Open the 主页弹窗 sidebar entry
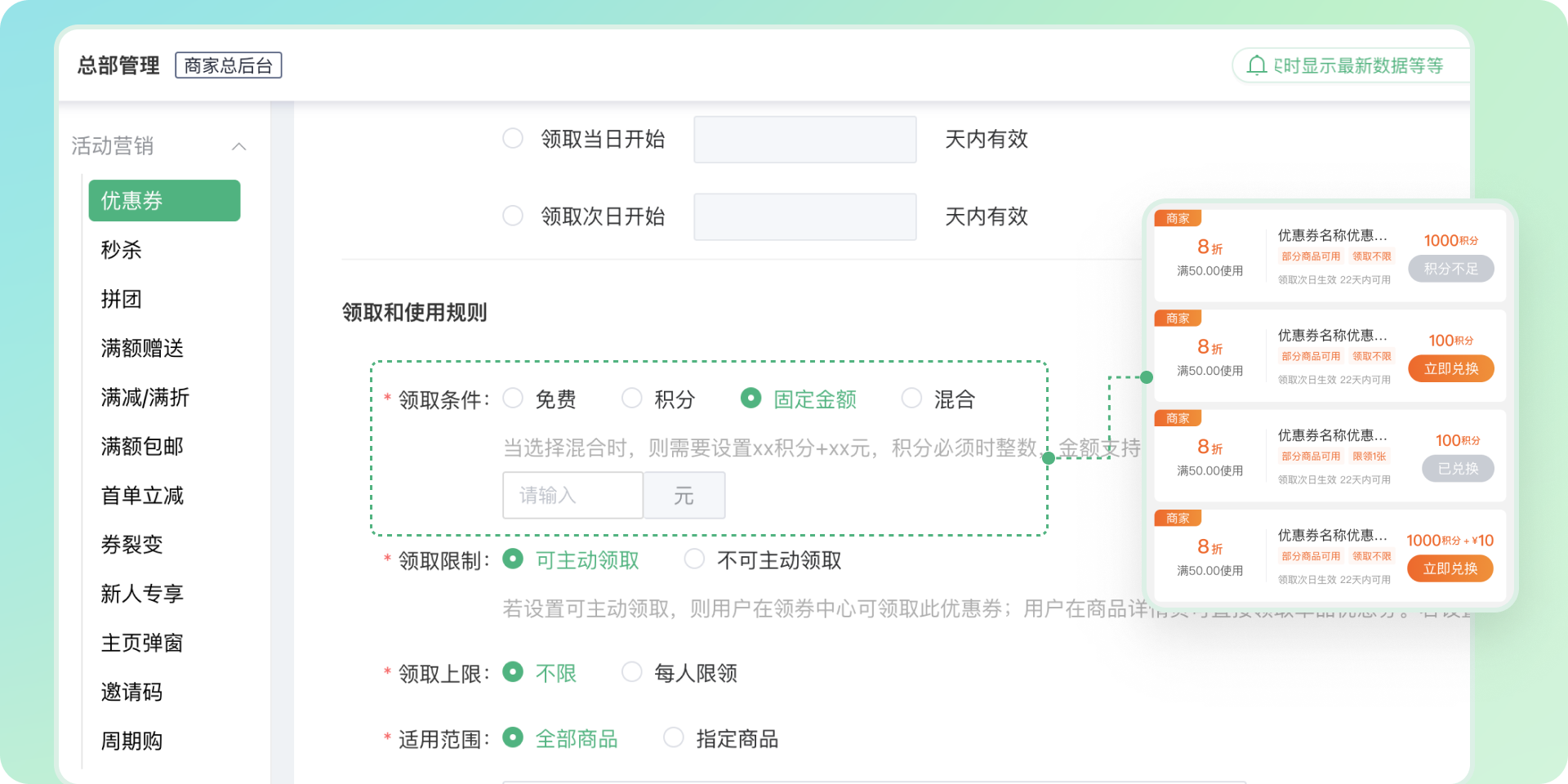1568x784 pixels. tap(142, 643)
